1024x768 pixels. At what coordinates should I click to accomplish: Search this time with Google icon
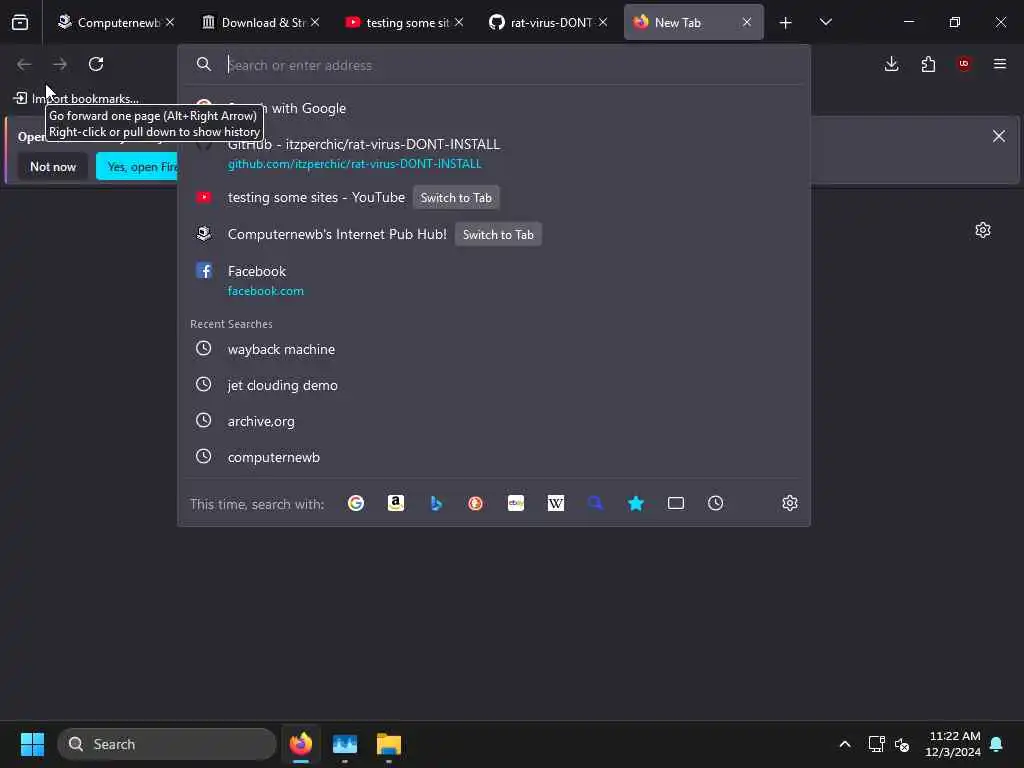356,503
